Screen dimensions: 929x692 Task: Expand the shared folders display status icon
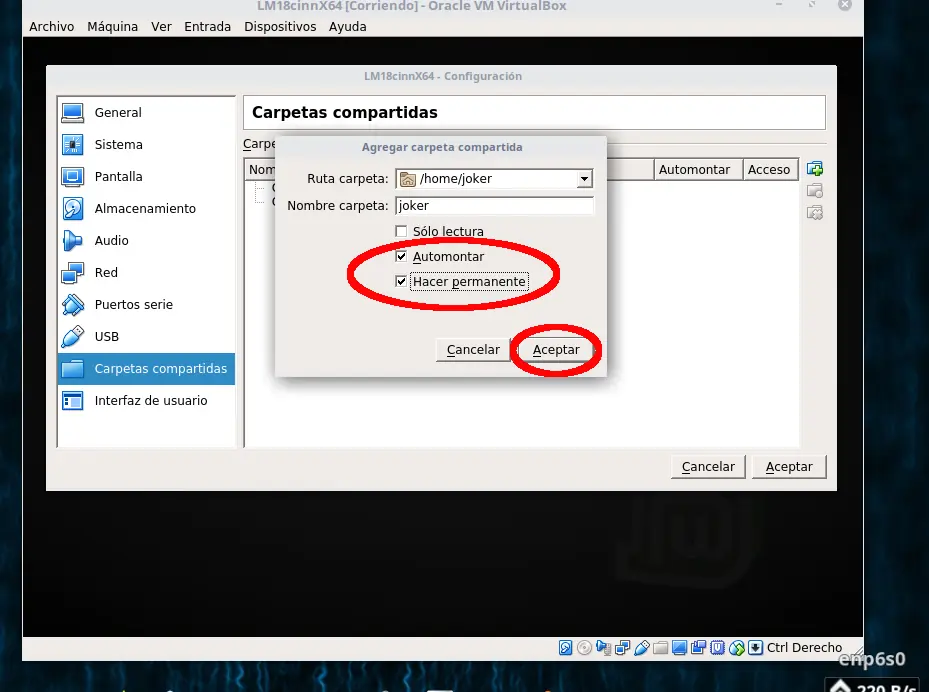tap(662, 647)
